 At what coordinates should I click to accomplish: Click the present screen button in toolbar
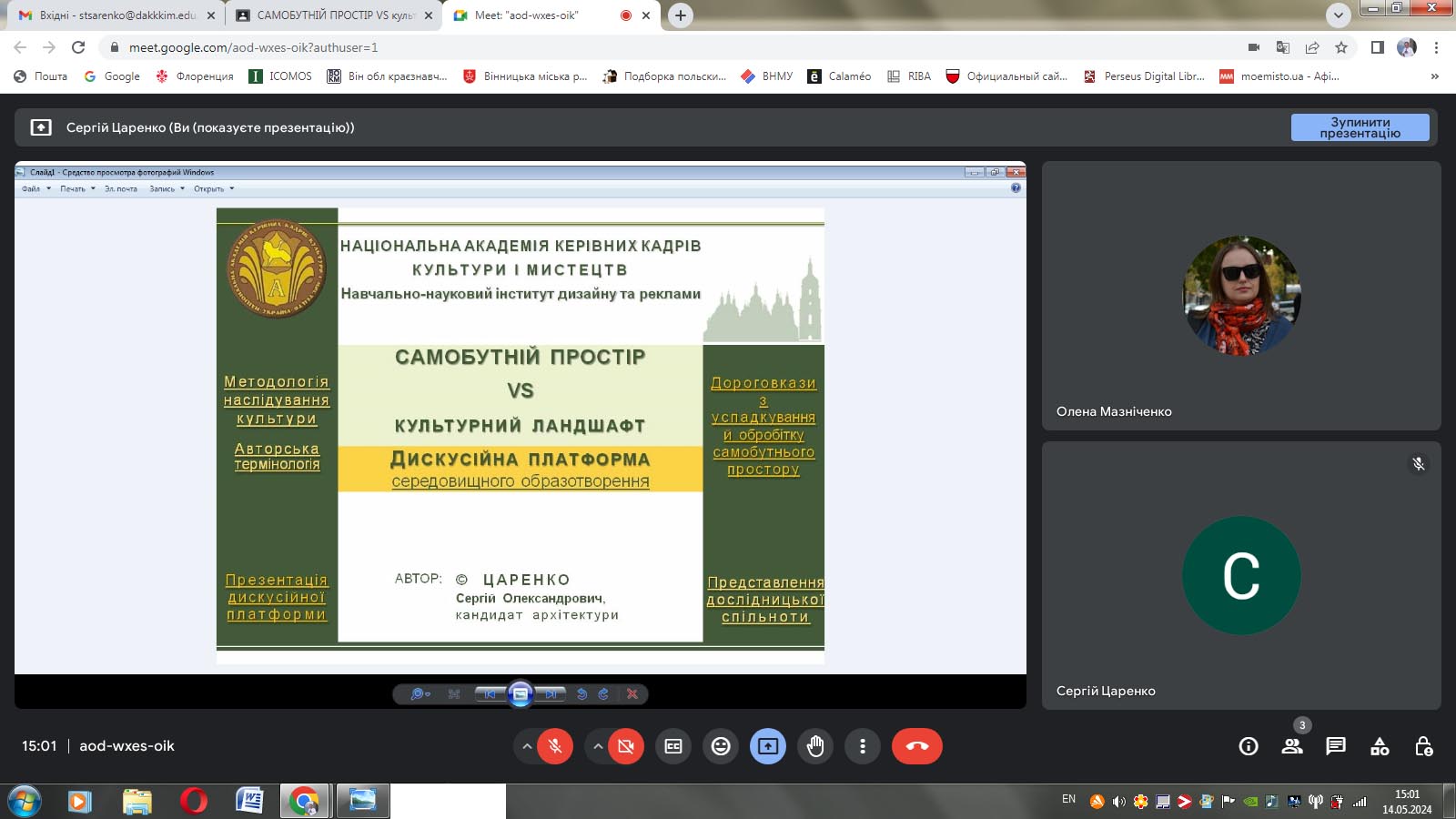tap(768, 746)
